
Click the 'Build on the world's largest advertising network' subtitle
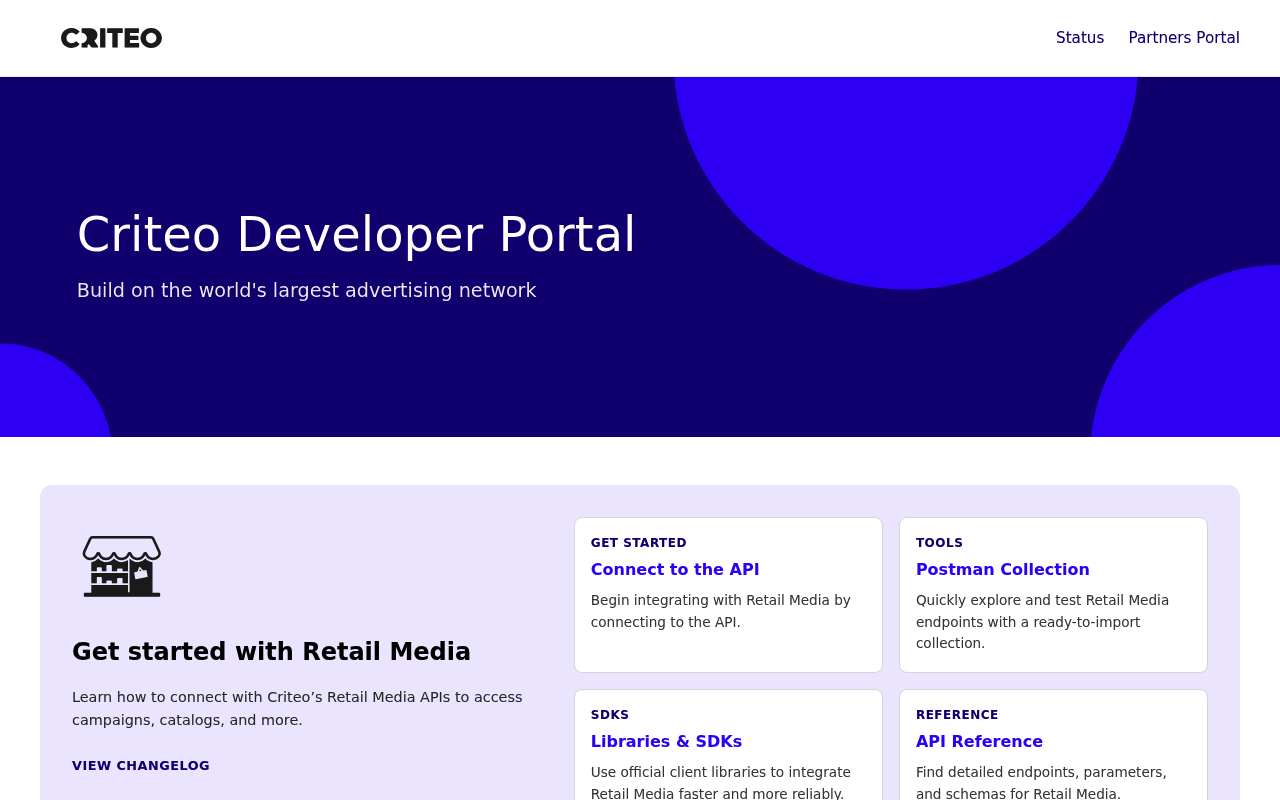307,291
